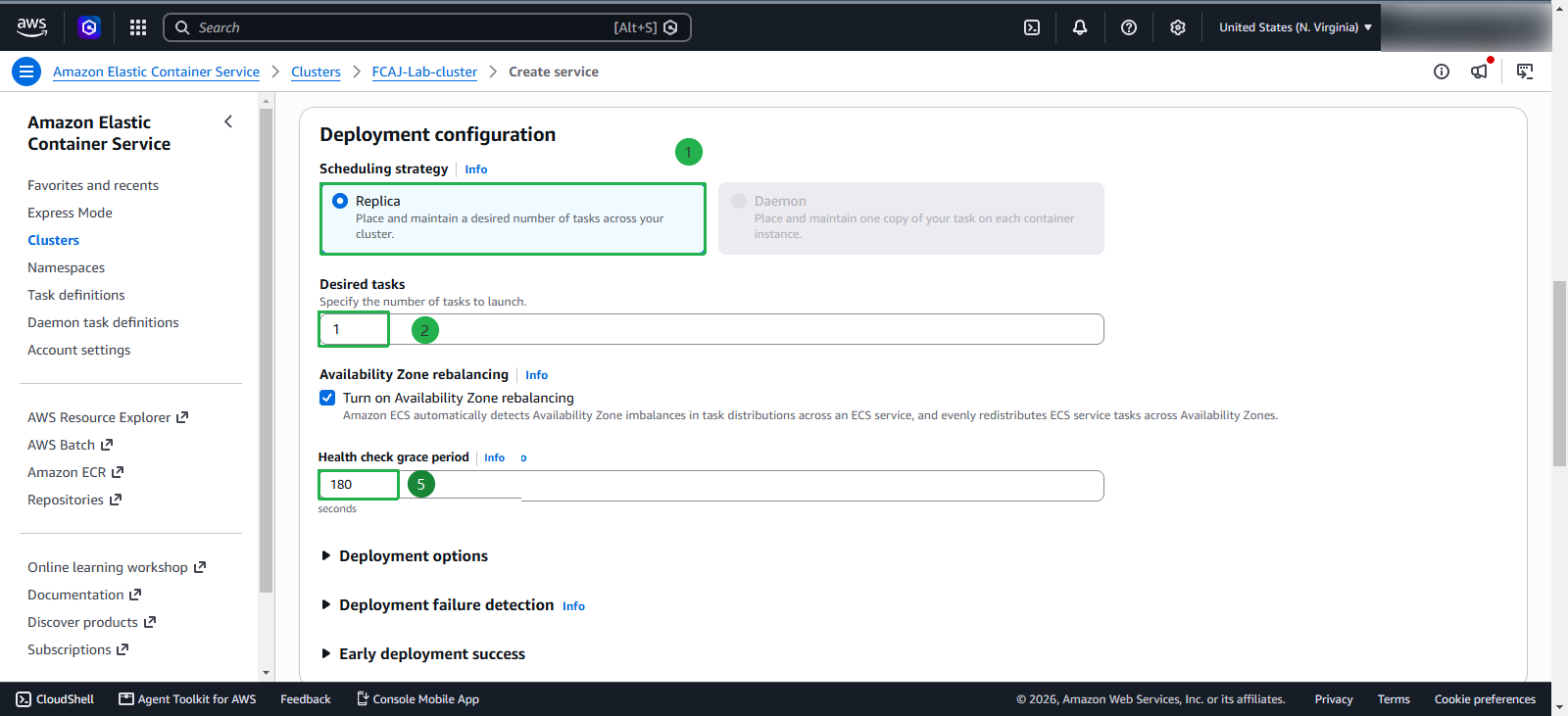1568x716 pixels.
Task: Expand Early deployment success section
Action: [422, 653]
